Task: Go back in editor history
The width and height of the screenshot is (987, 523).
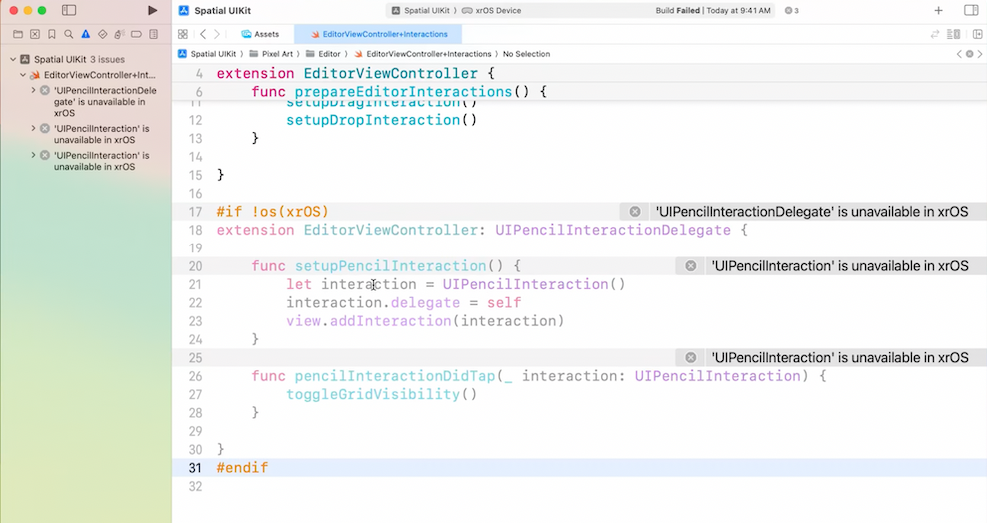Action: 203,34
